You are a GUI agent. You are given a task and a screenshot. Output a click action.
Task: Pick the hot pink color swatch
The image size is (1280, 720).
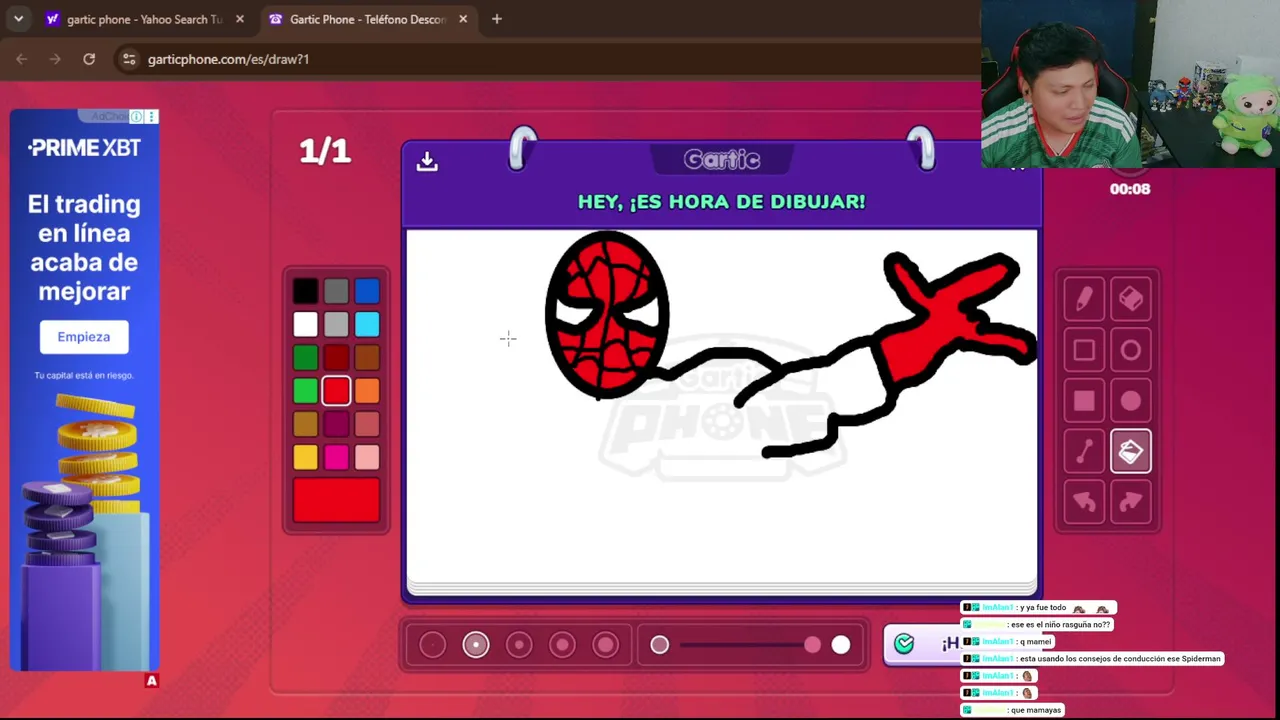pyautogui.click(x=336, y=457)
